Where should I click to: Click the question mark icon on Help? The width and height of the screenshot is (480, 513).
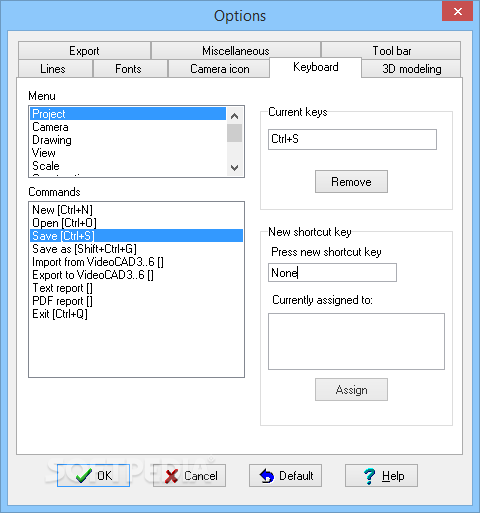point(369,476)
